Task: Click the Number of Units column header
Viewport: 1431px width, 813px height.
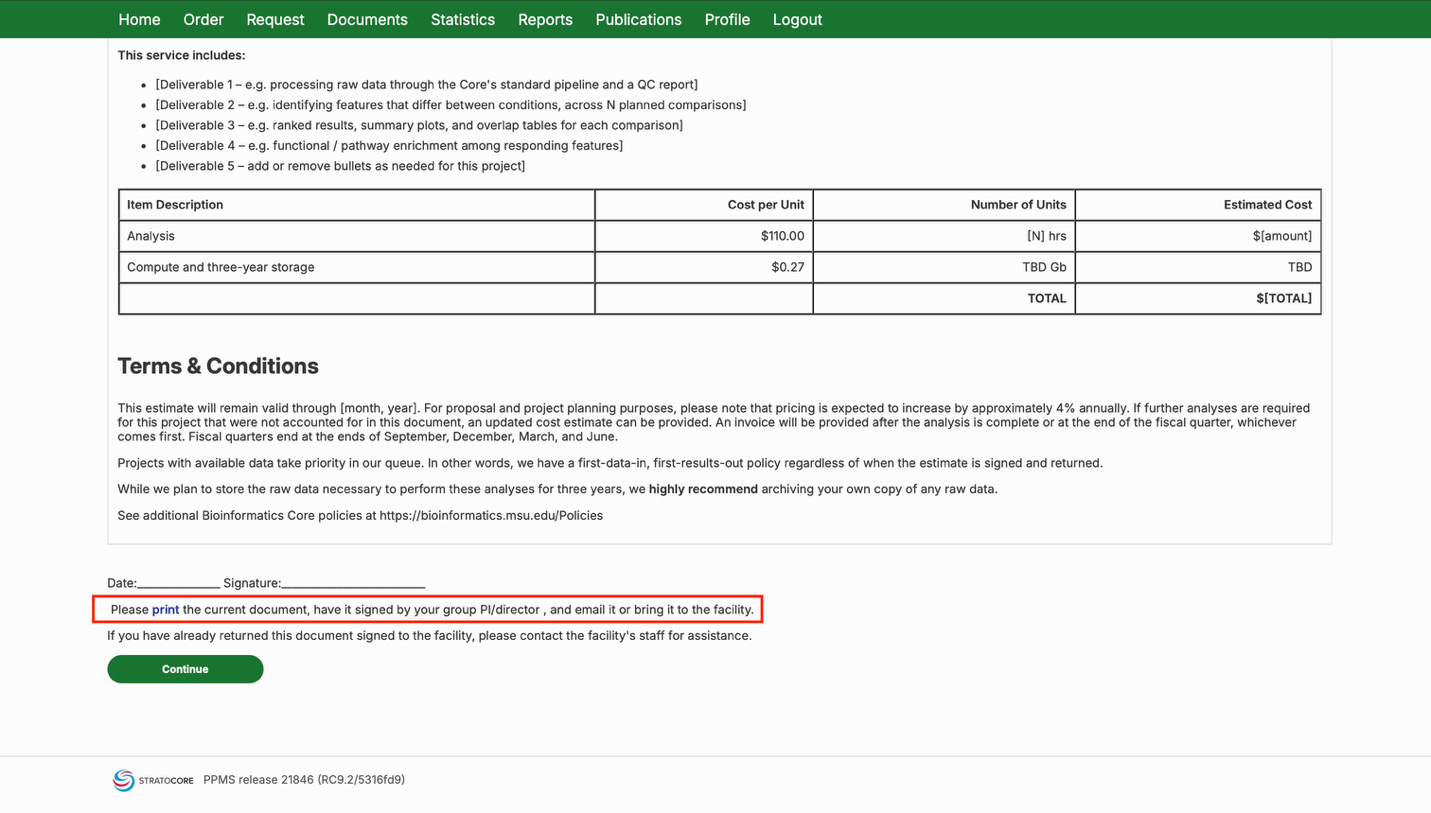Action: point(944,205)
